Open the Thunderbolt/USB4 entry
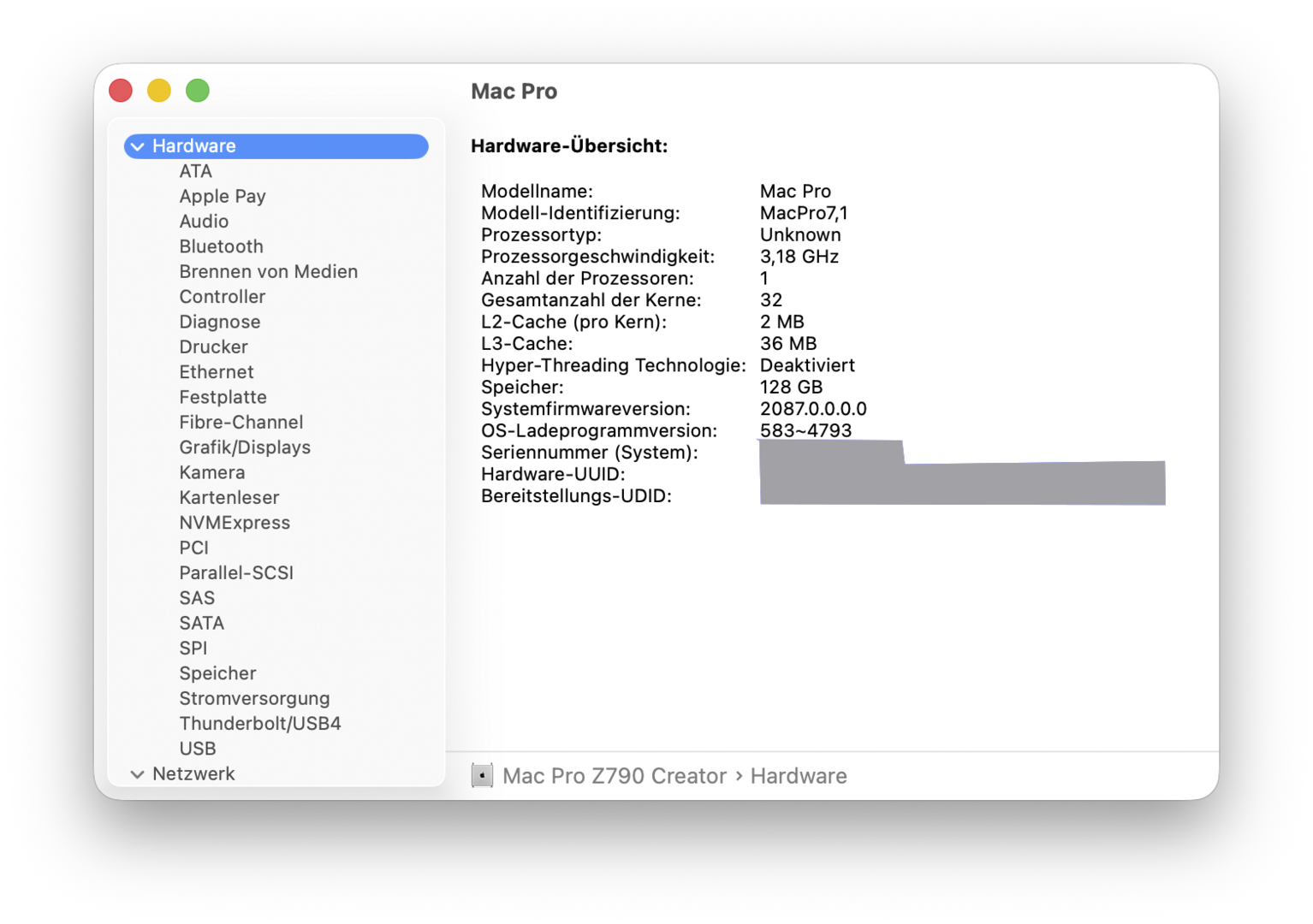Viewport: 1313px width, 924px height. tap(260, 723)
